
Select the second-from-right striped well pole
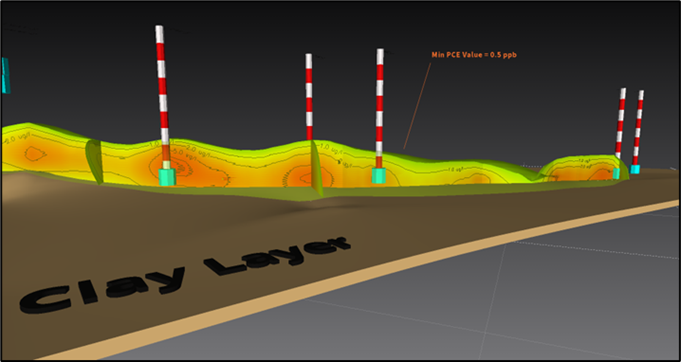[620, 123]
